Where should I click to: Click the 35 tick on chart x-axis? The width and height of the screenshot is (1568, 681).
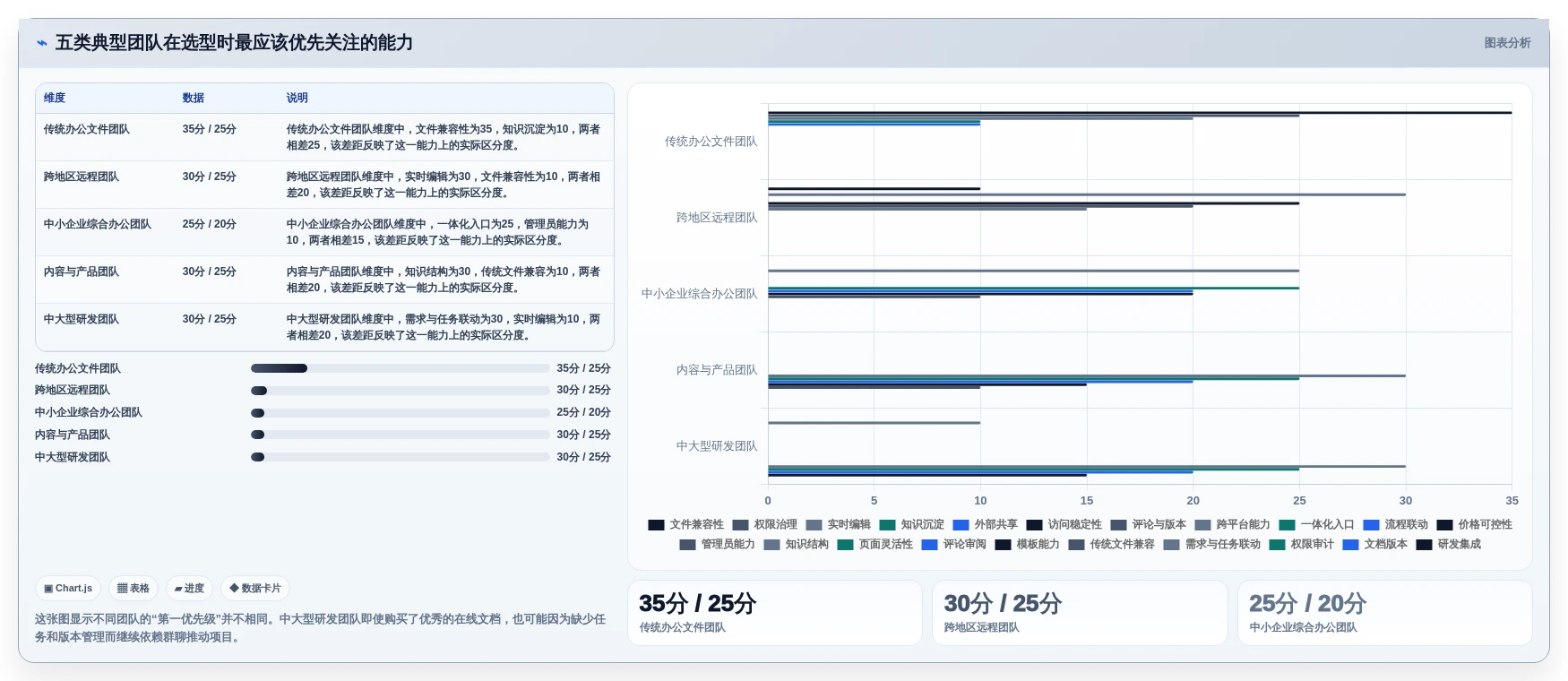[1512, 501]
